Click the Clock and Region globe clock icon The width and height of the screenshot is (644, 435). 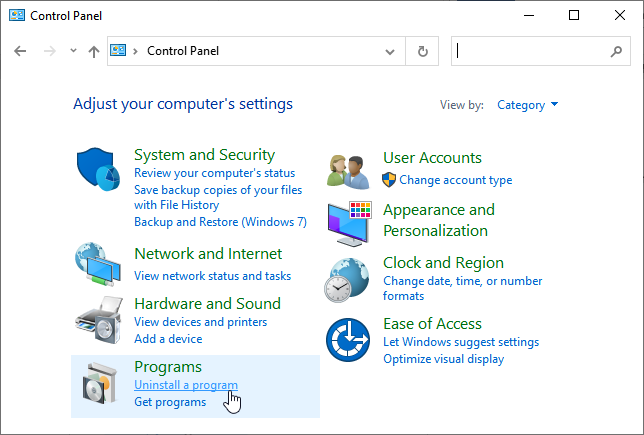click(x=346, y=280)
